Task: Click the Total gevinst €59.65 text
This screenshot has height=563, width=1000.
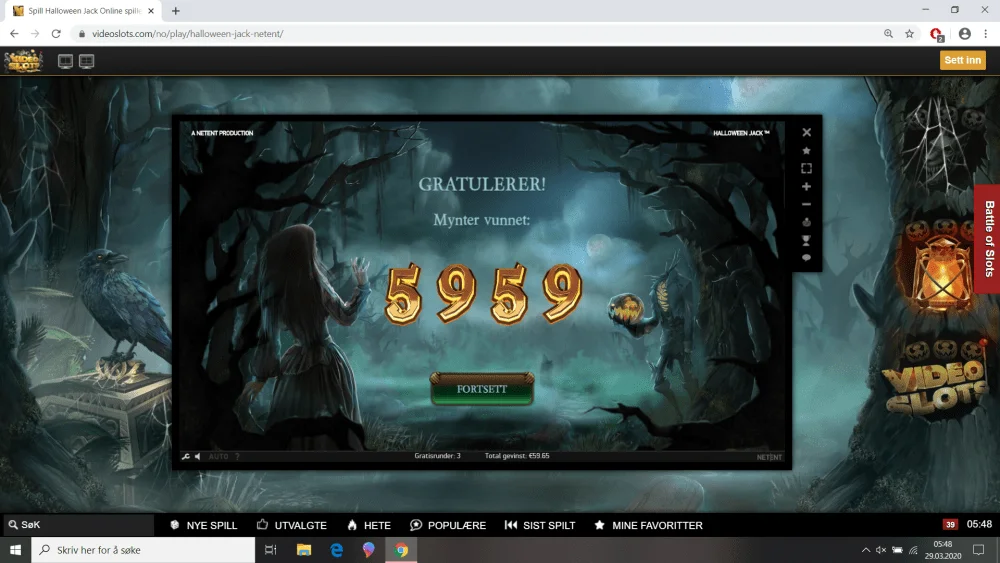Action: point(517,456)
